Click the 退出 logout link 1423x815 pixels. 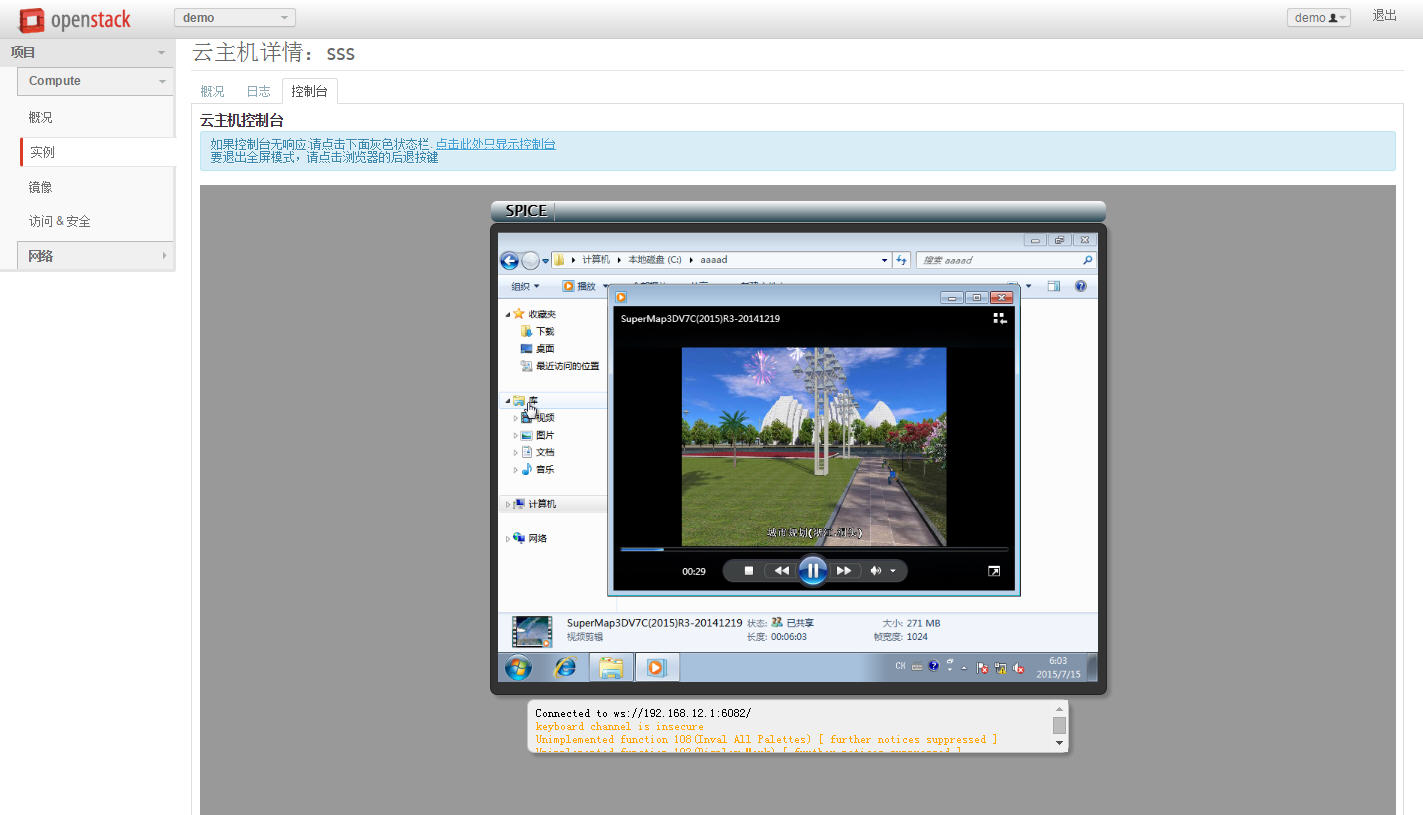[x=1384, y=16]
